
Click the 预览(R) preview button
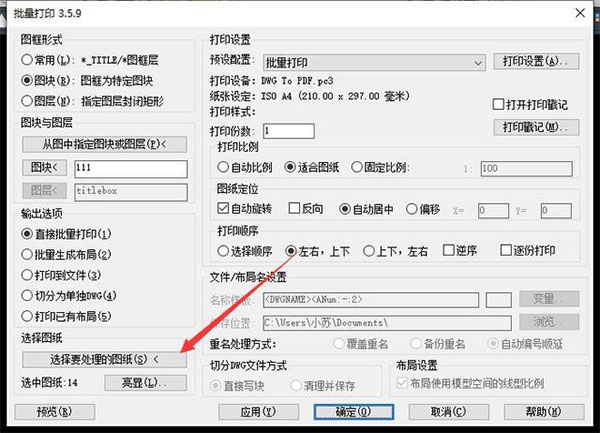pos(55,412)
